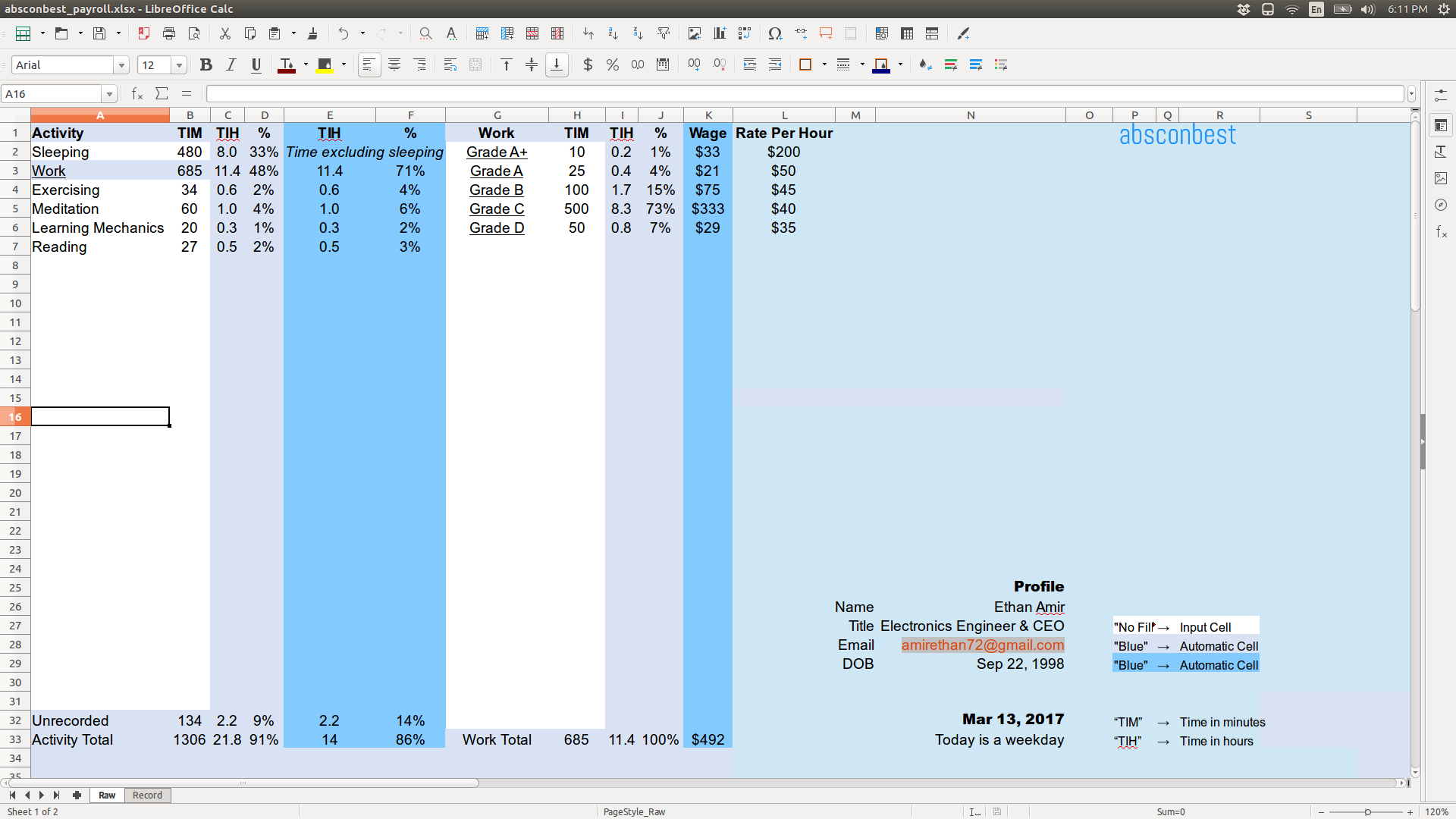Toggle Wrap Text

pyautogui.click(x=450, y=65)
